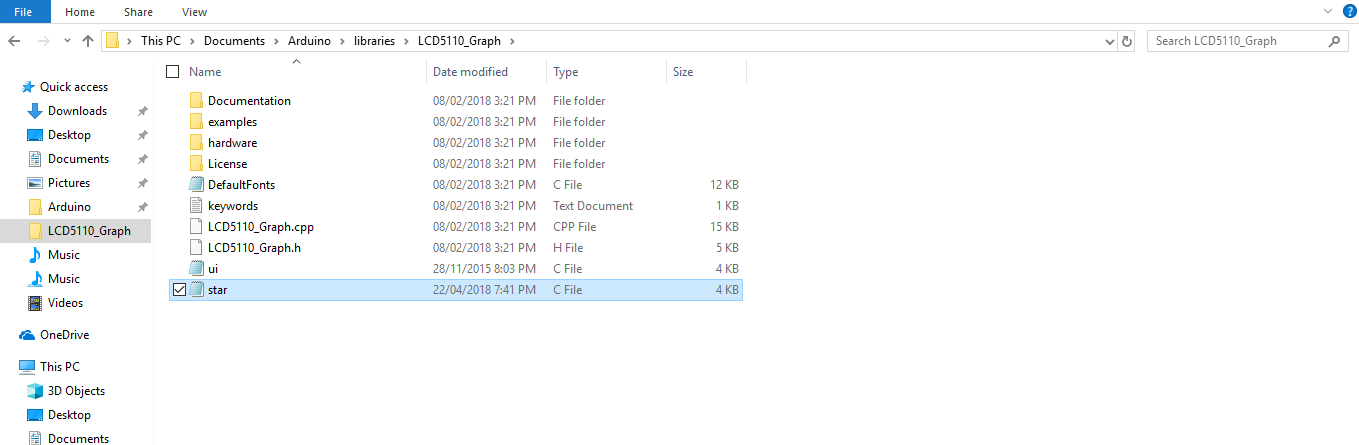
Task: Select the Documentation folder icon
Action: click(196, 100)
